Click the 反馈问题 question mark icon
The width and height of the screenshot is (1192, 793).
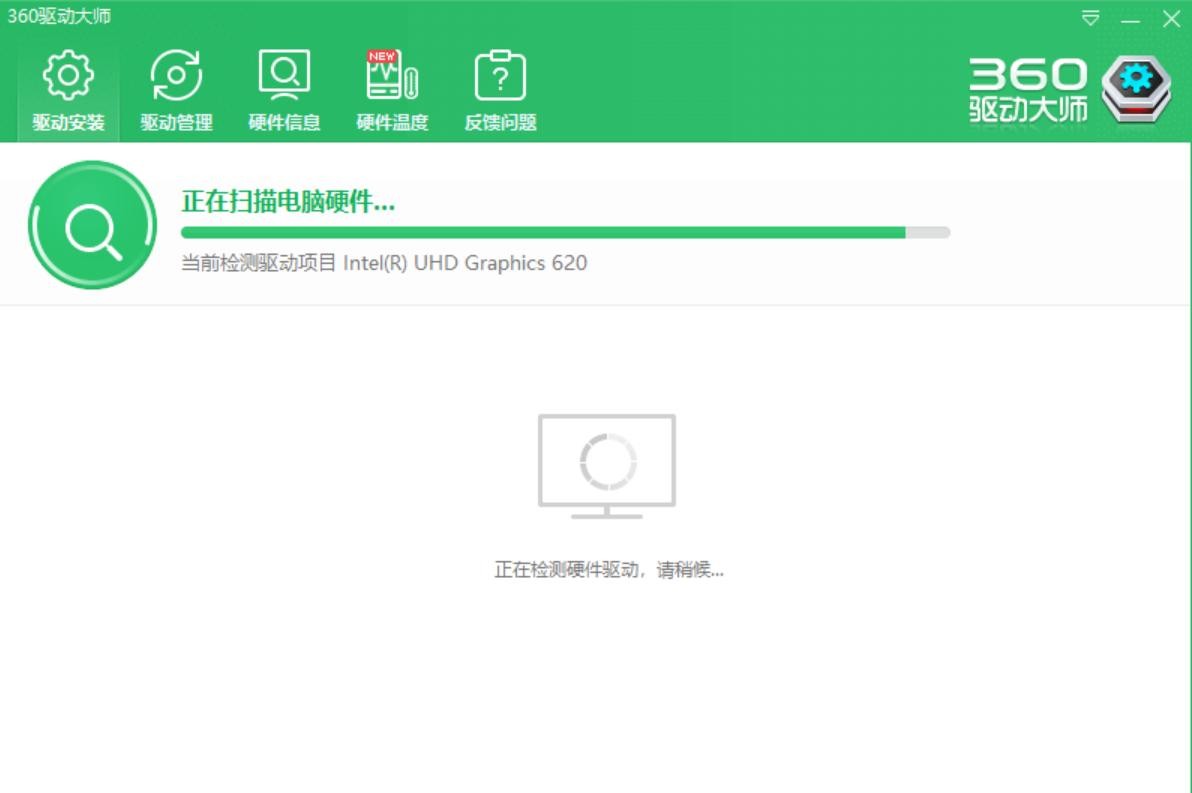point(500,76)
